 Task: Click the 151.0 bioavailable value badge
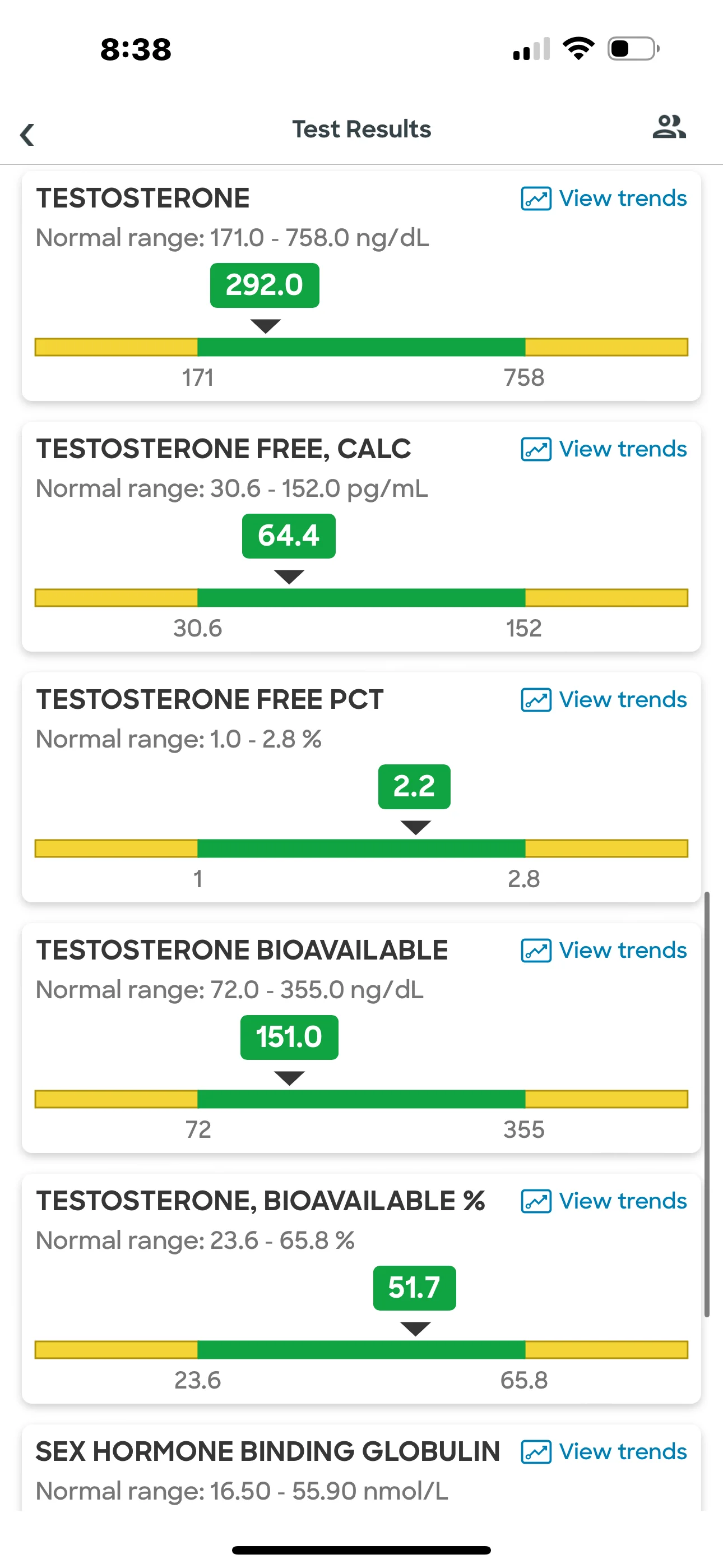pos(289,1038)
